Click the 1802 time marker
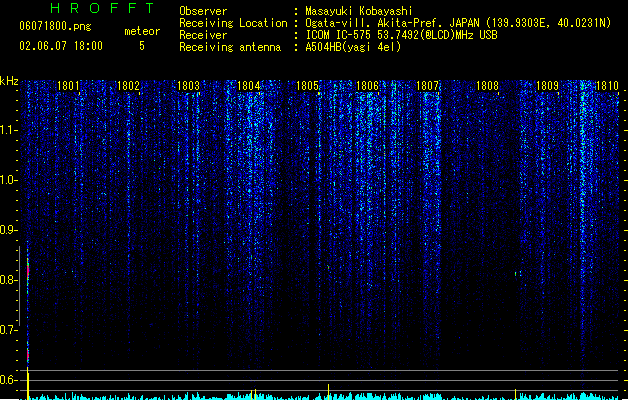This screenshot has width=629, height=400. [128, 86]
